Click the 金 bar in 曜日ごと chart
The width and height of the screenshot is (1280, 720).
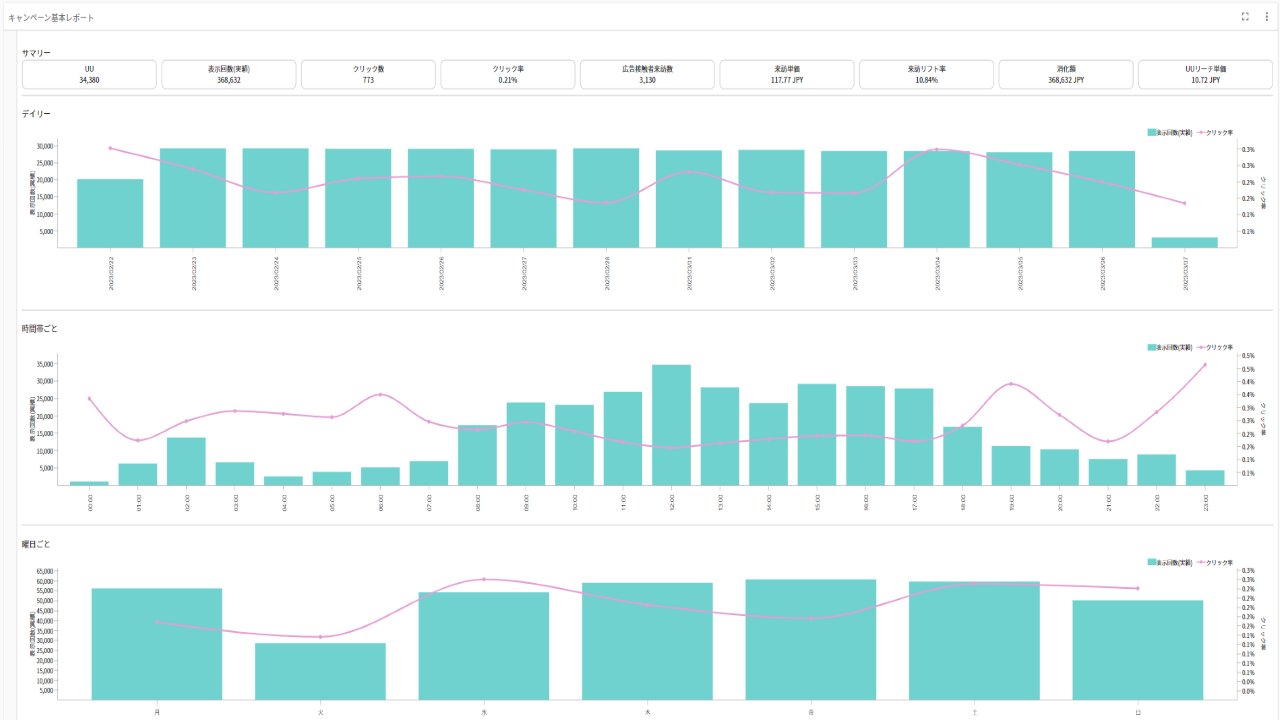coord(811,640)
